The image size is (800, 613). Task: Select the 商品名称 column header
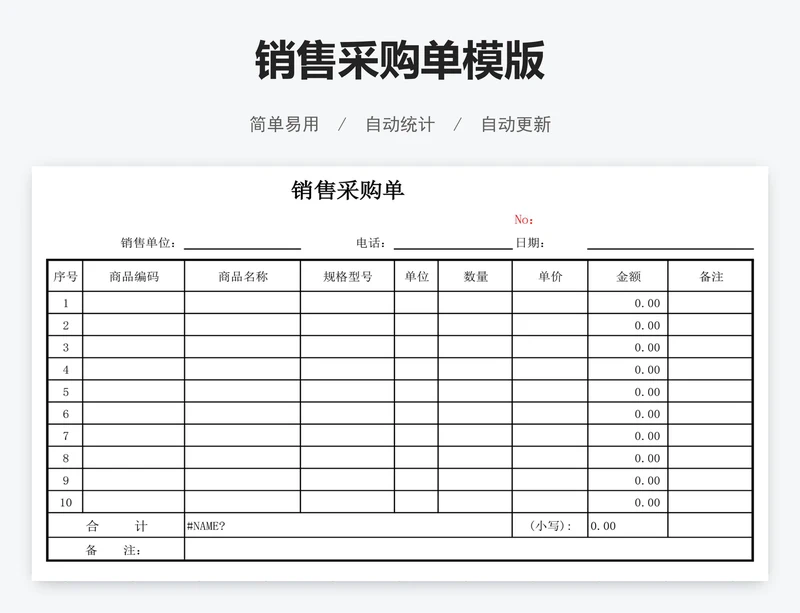click(243, 276)
